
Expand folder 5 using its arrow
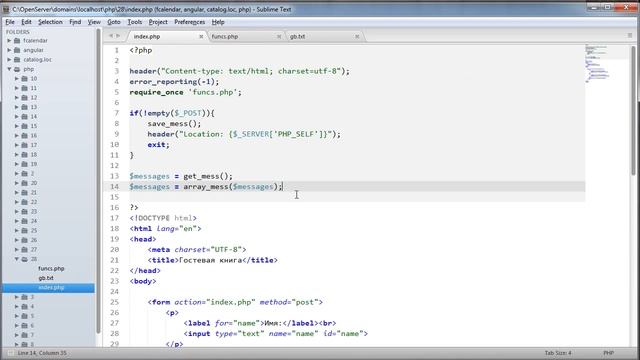click(17, 316)
